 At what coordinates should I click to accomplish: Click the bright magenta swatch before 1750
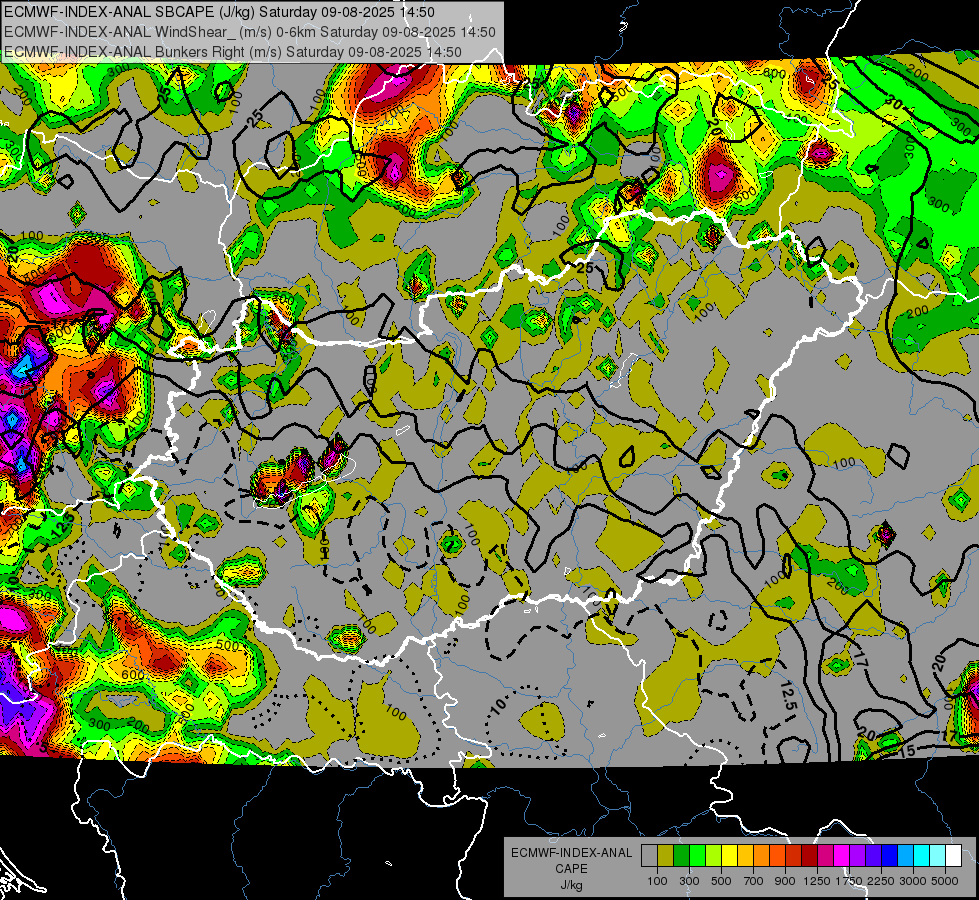coord(842,856)
